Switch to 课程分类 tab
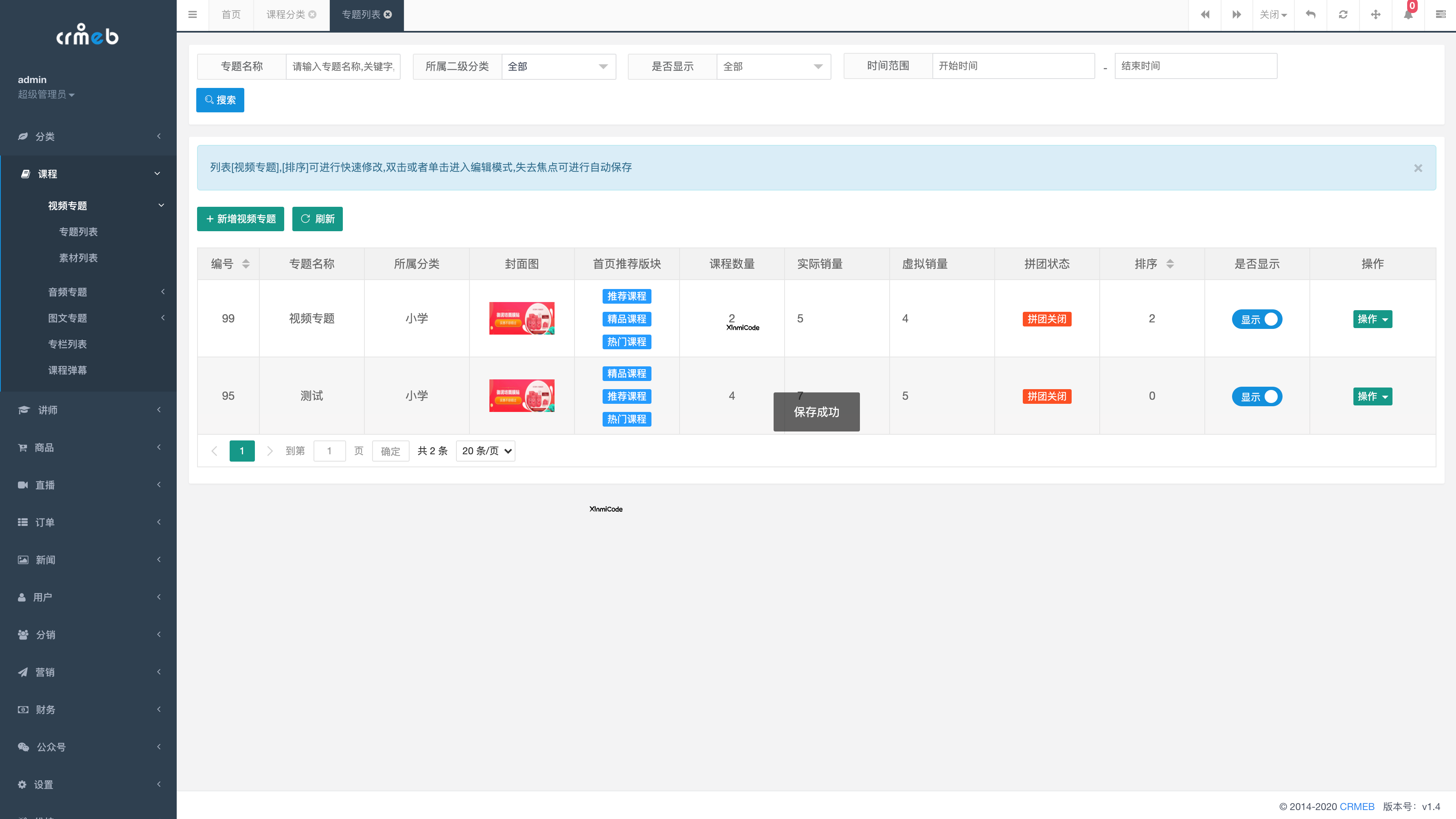 pos(285,15)
